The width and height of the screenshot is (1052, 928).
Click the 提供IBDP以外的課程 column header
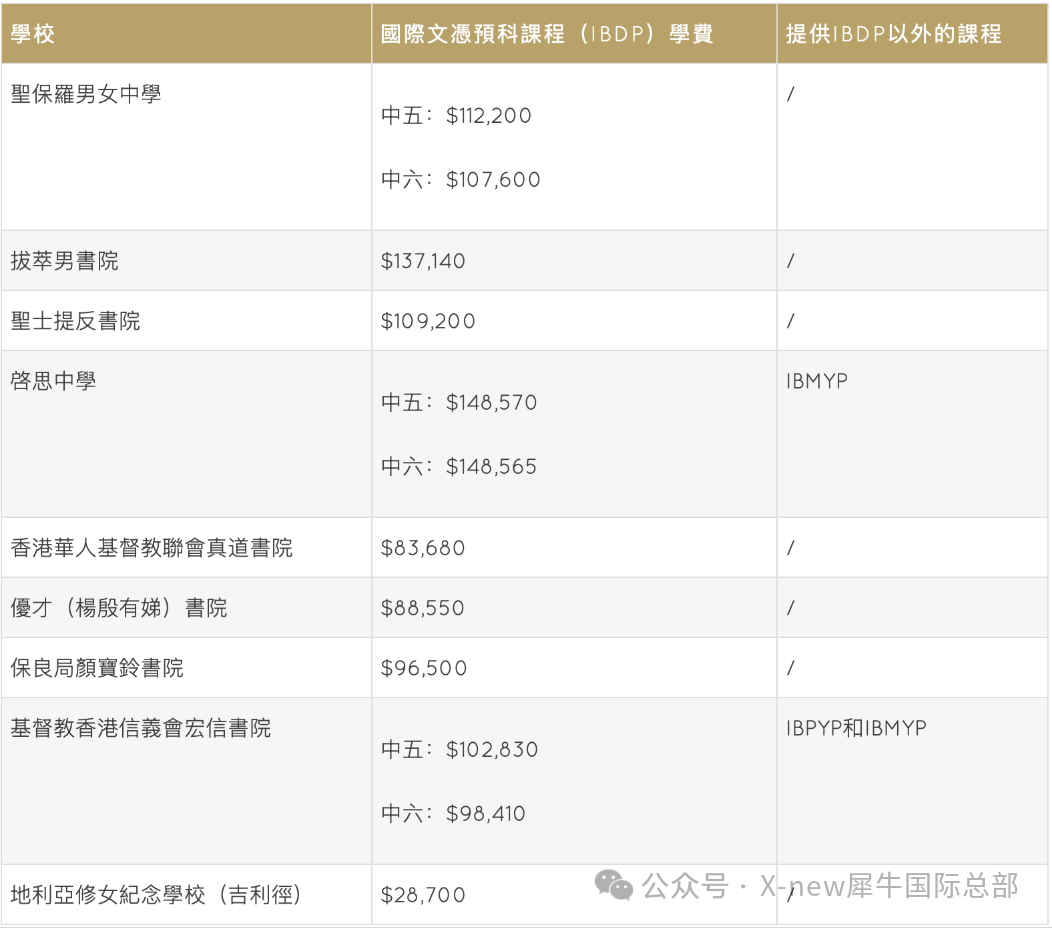pyautogui.click(x=893, y=34)
